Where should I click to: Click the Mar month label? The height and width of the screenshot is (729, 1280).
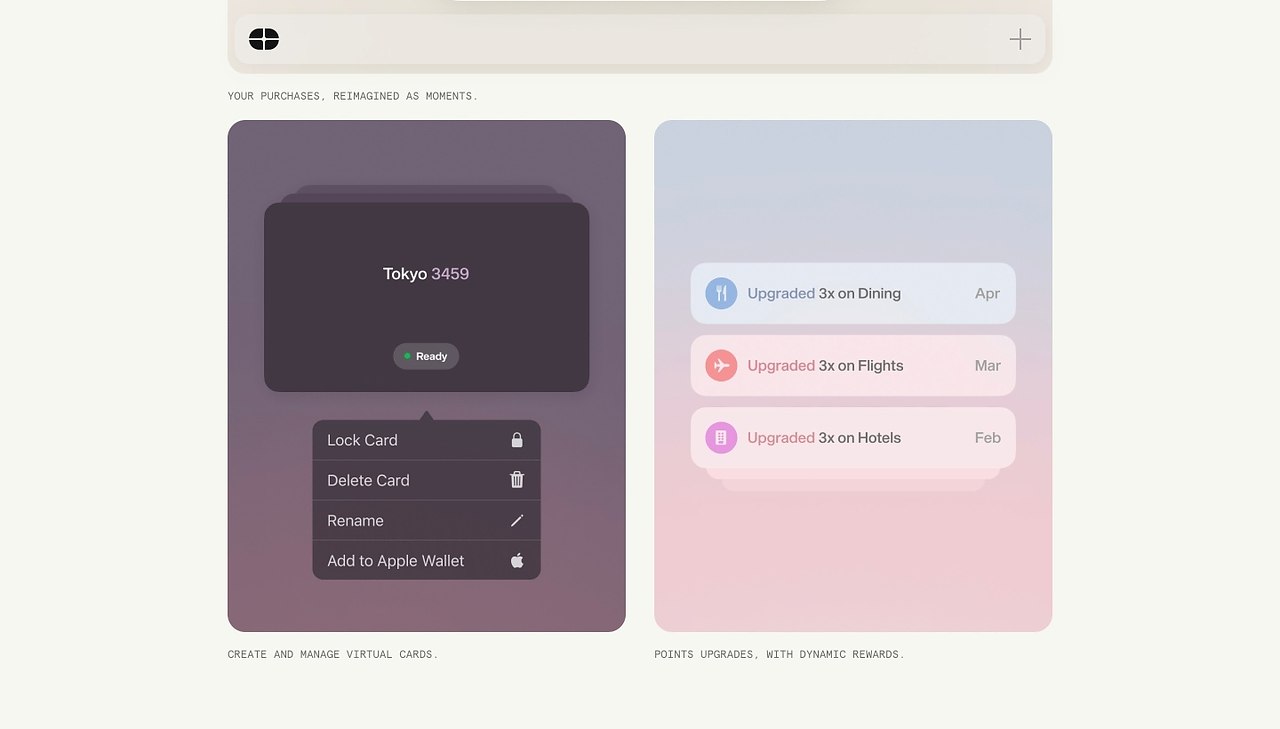click(987, 365)
